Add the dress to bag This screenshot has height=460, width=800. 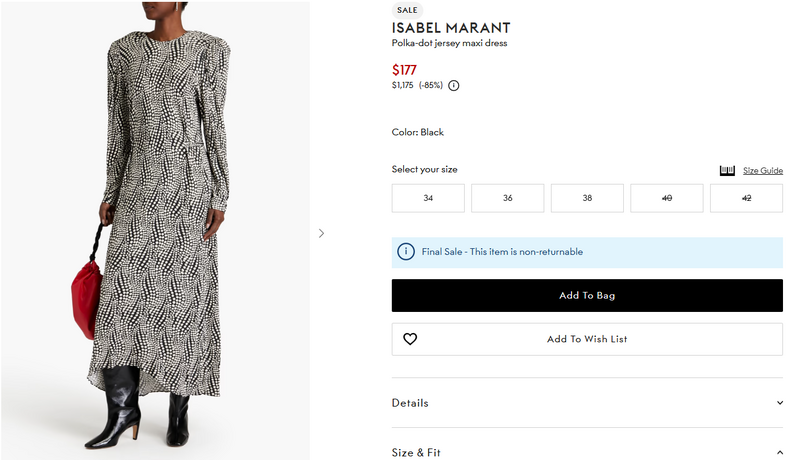[x=587, y=296]
